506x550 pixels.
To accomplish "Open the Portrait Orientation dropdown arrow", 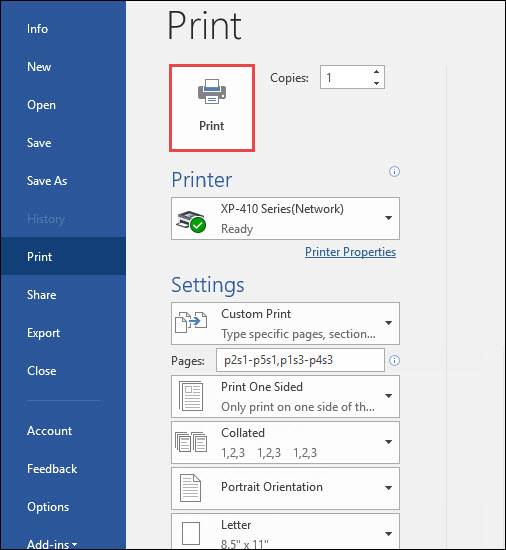I will [x=389, y=488].
